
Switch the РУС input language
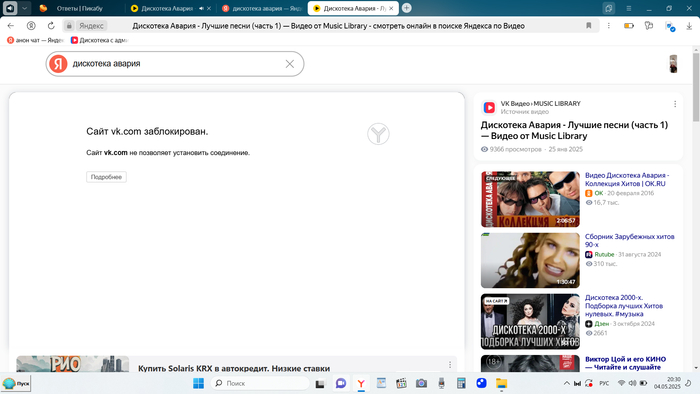(604, 383)
